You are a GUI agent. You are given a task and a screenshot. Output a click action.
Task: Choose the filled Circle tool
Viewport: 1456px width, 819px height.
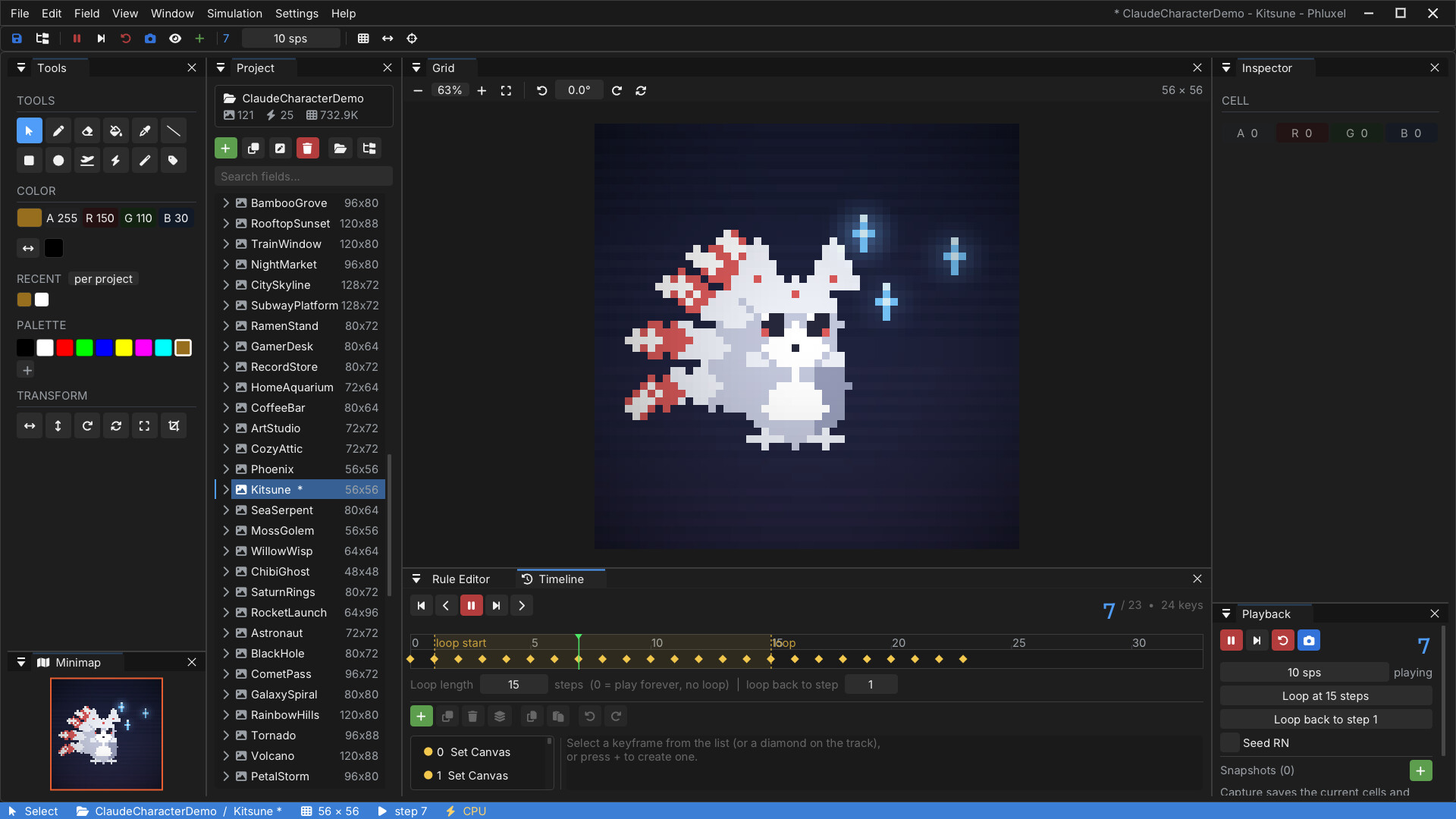click(58, 160)
